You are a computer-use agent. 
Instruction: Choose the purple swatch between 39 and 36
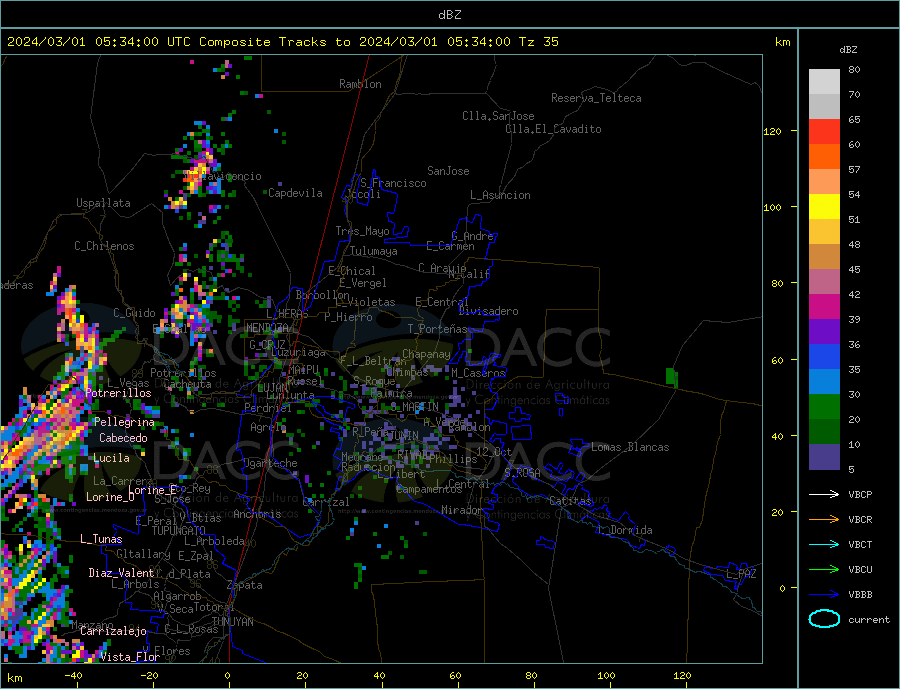[x=824, y=332]
